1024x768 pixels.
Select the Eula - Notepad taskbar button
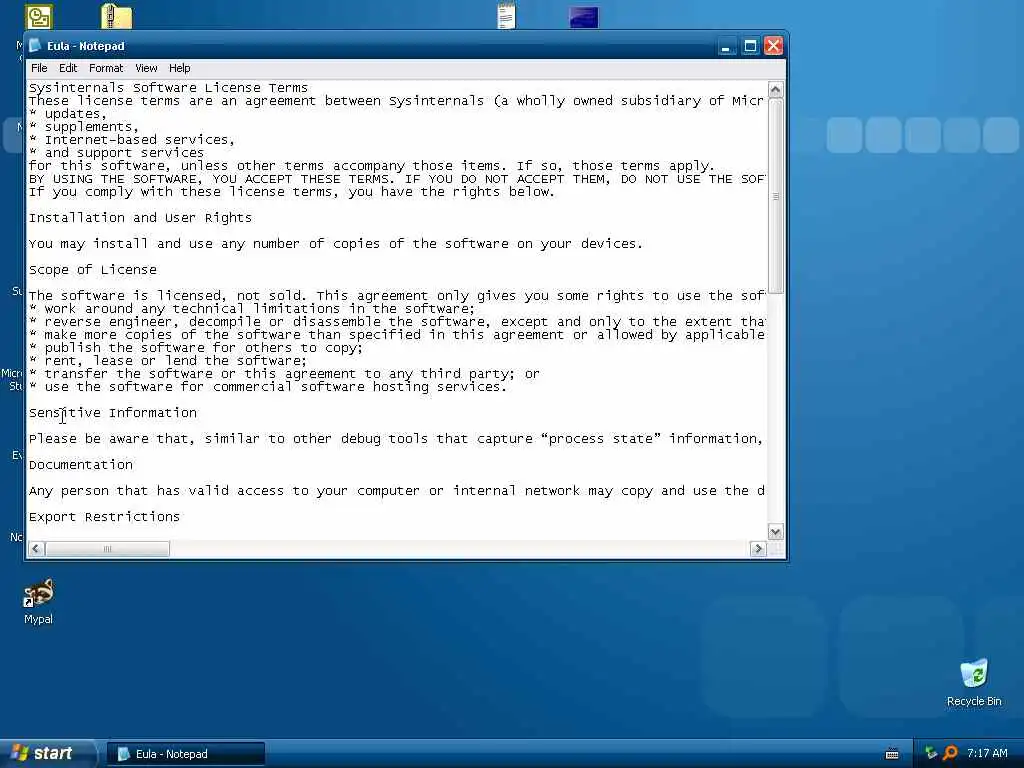(x=185, y=754)
